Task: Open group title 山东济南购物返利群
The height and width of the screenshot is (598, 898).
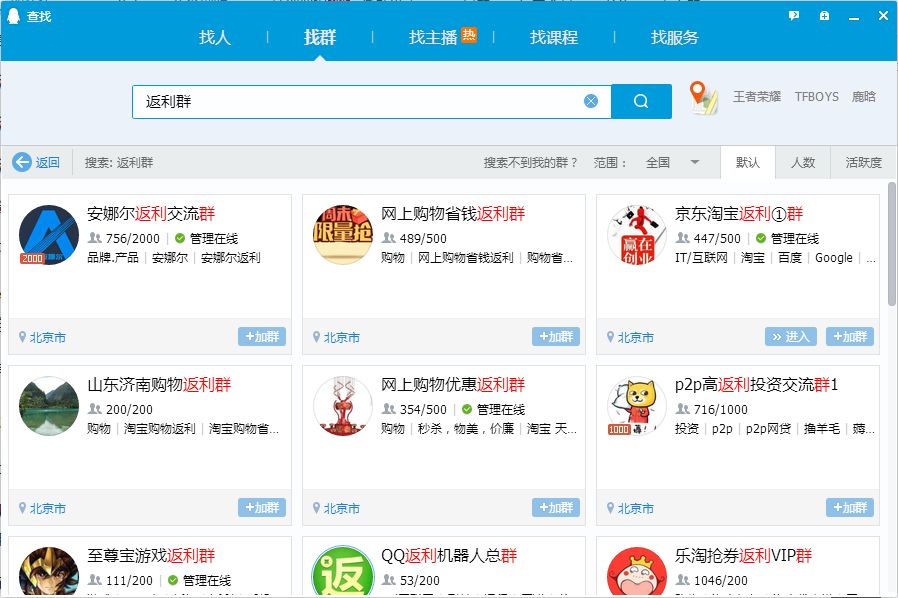Action: click(159, 384)
